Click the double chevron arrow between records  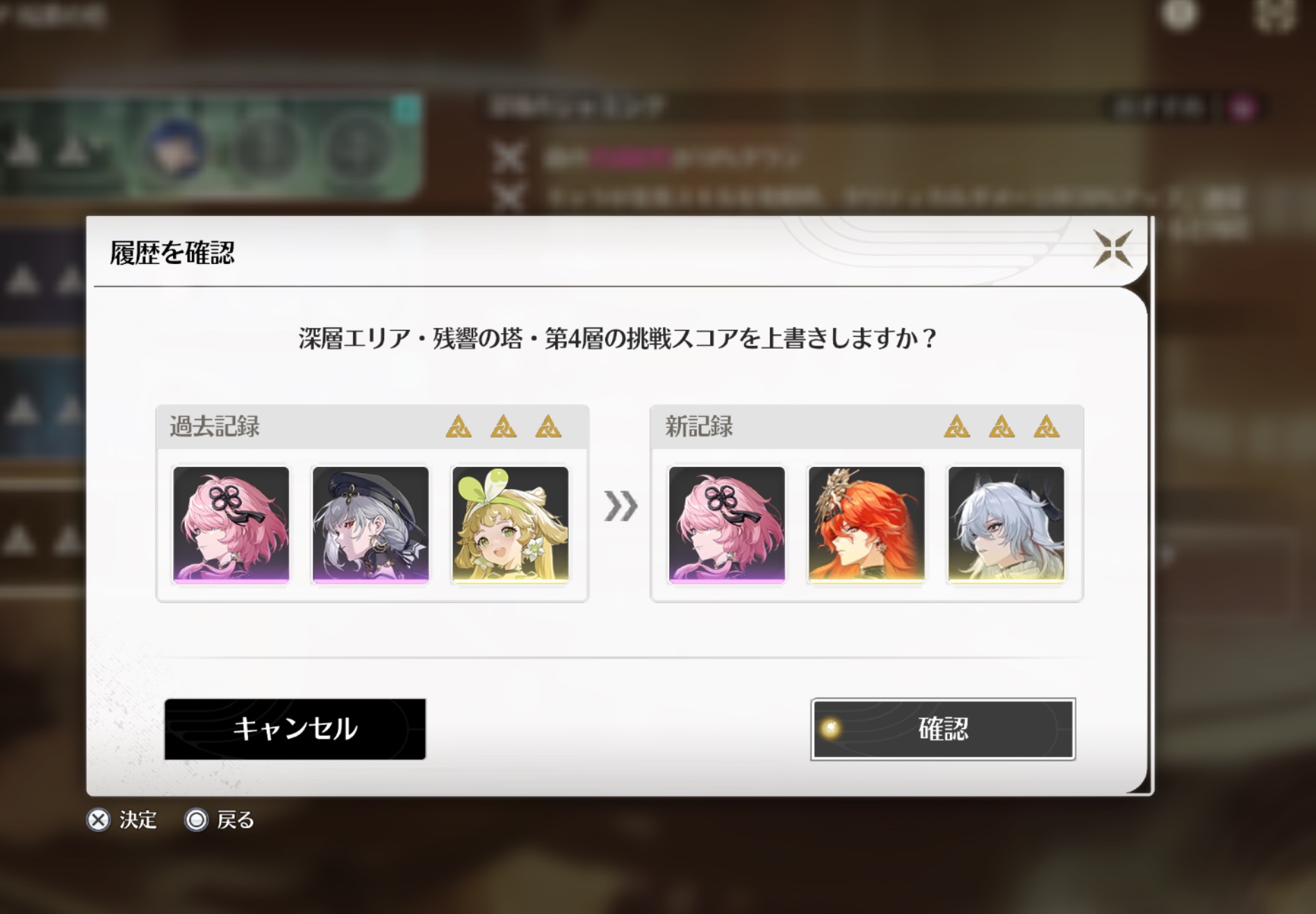[620, 506]
